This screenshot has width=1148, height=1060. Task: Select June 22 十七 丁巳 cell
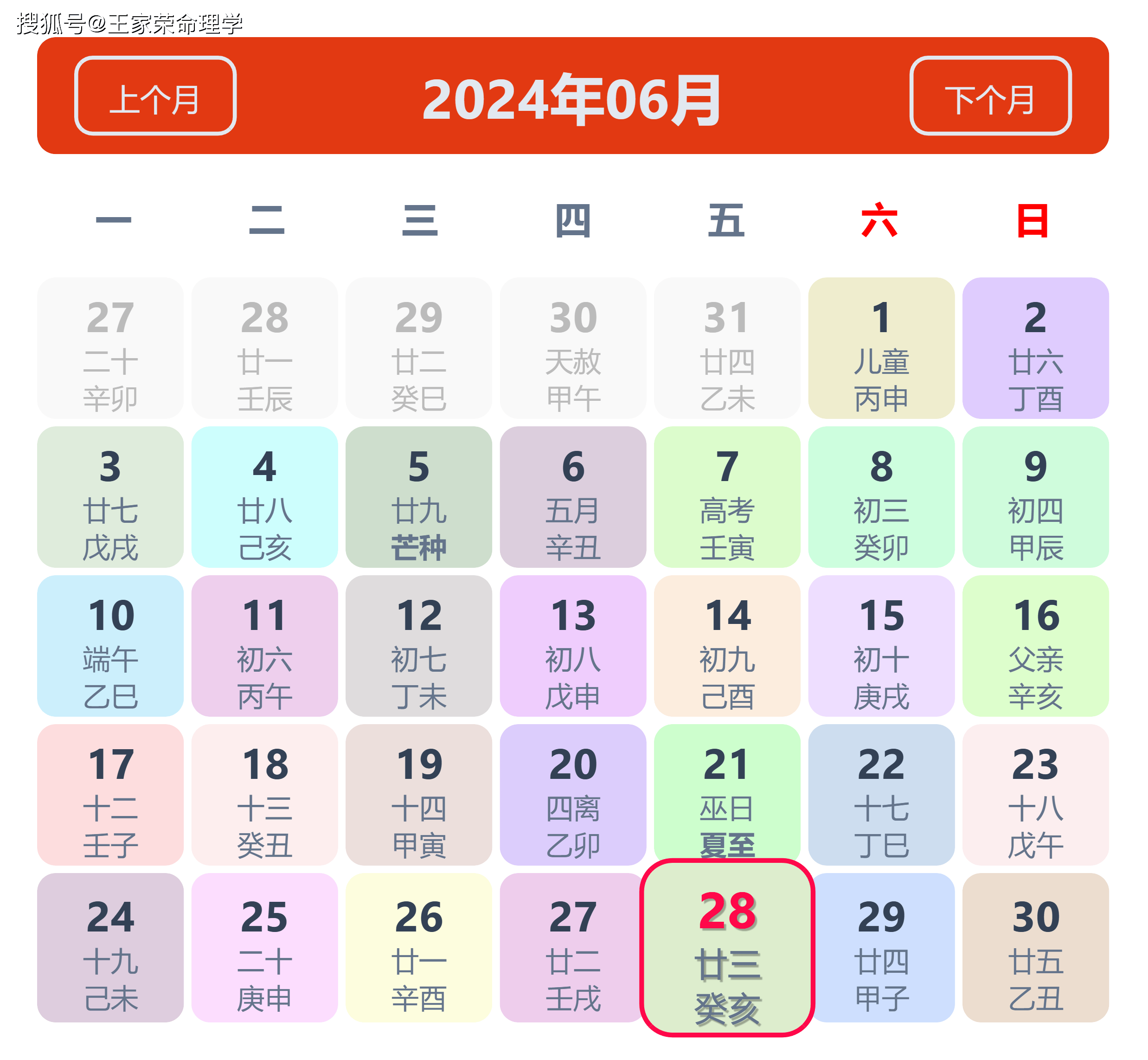coord(881,795)
